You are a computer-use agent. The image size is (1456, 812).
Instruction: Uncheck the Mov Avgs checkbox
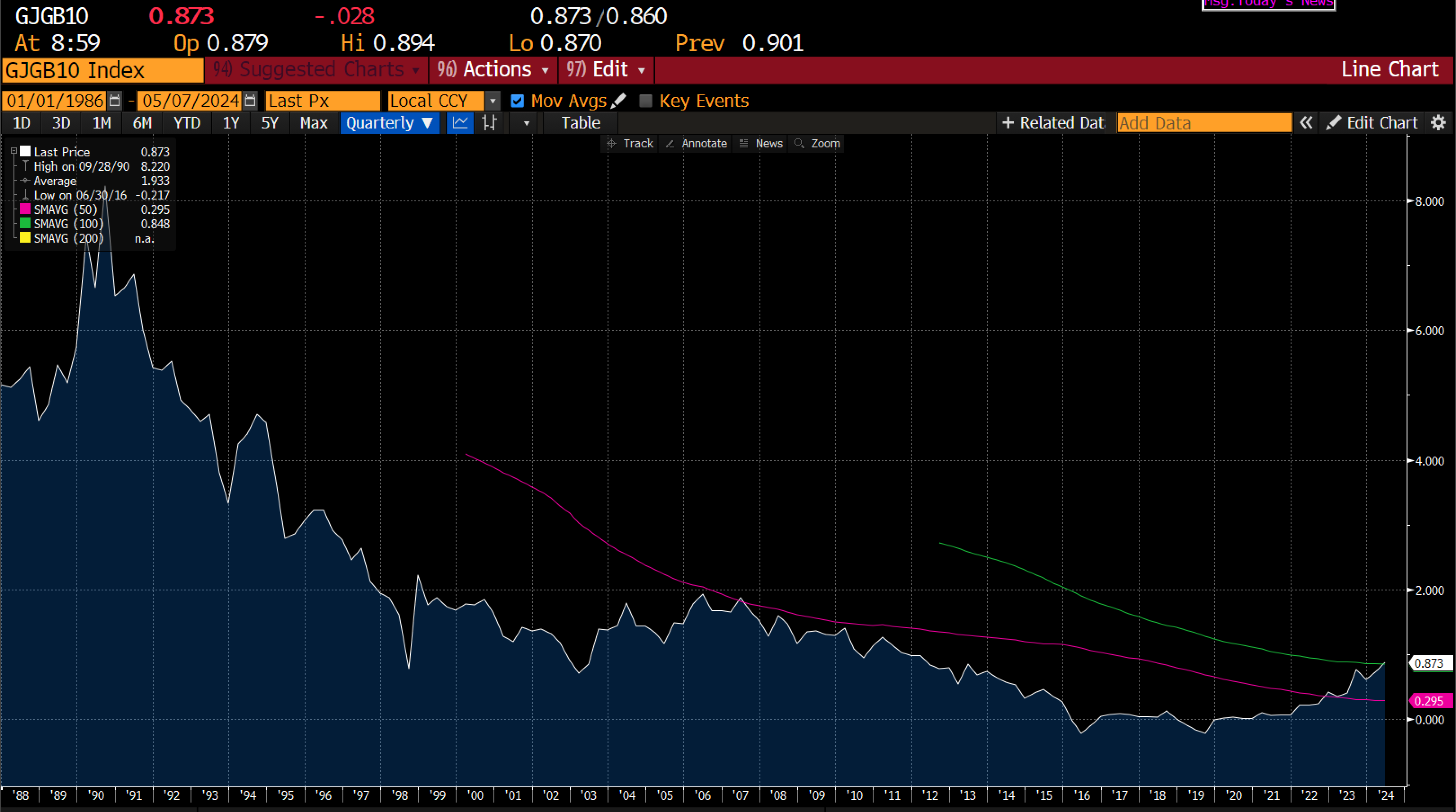click(517, 101)
